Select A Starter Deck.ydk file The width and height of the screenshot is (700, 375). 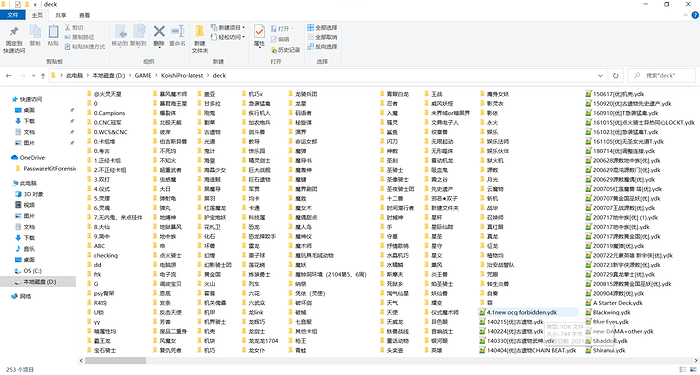point(614,303)
